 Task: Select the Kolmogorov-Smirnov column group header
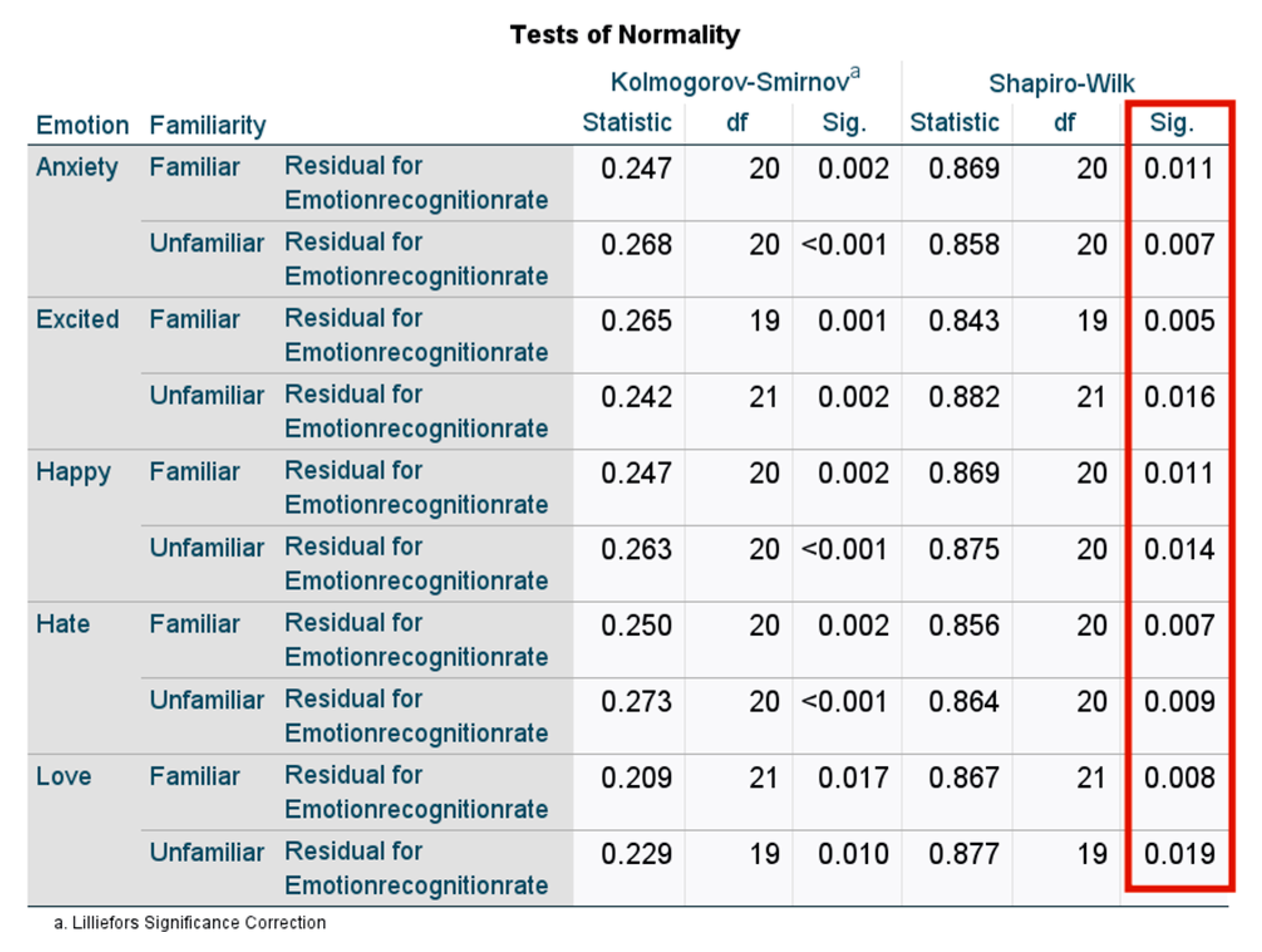[734, 82]
